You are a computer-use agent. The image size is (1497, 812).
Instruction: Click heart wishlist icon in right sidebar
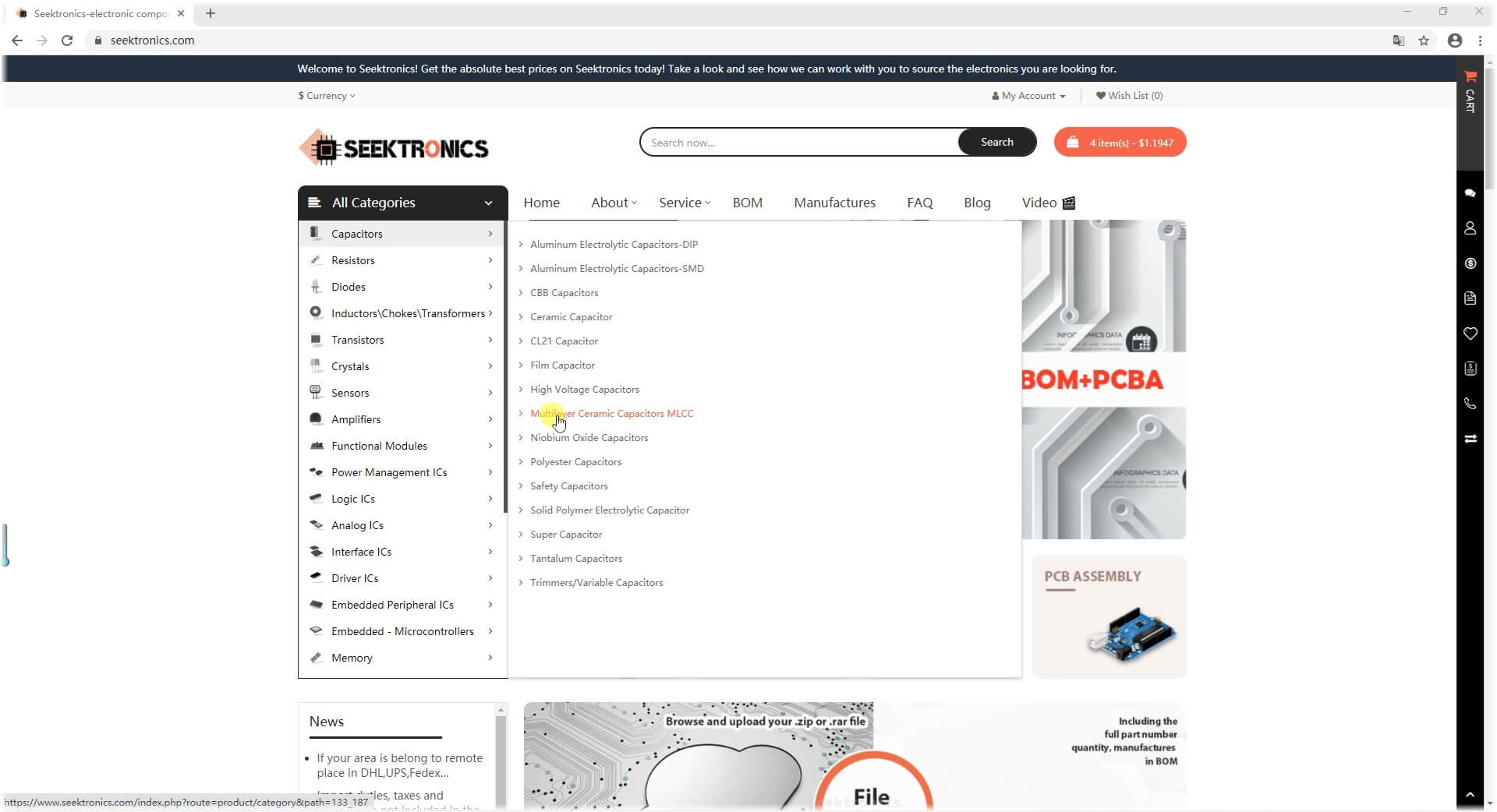(x=1470, y=334)
